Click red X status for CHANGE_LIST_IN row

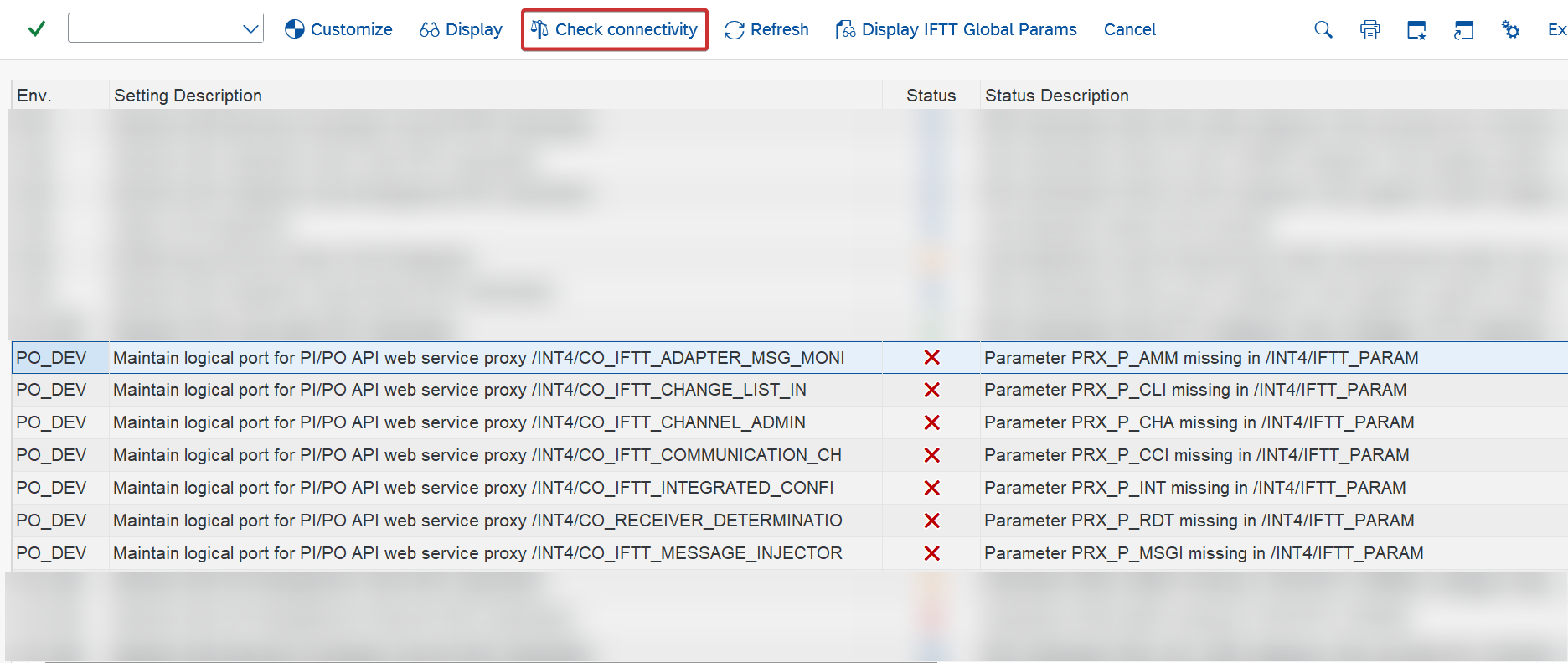[931, 390]
